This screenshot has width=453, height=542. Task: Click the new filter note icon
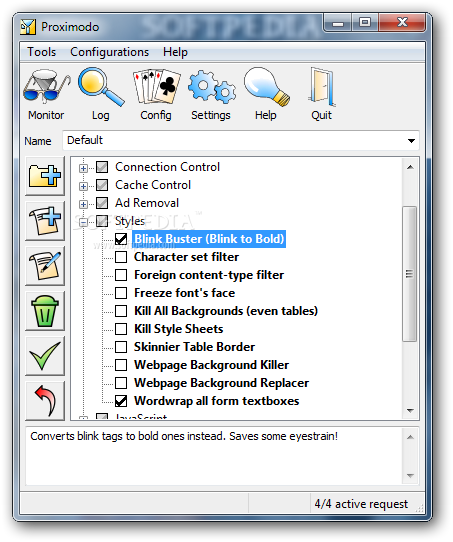[x=45, y=221]
